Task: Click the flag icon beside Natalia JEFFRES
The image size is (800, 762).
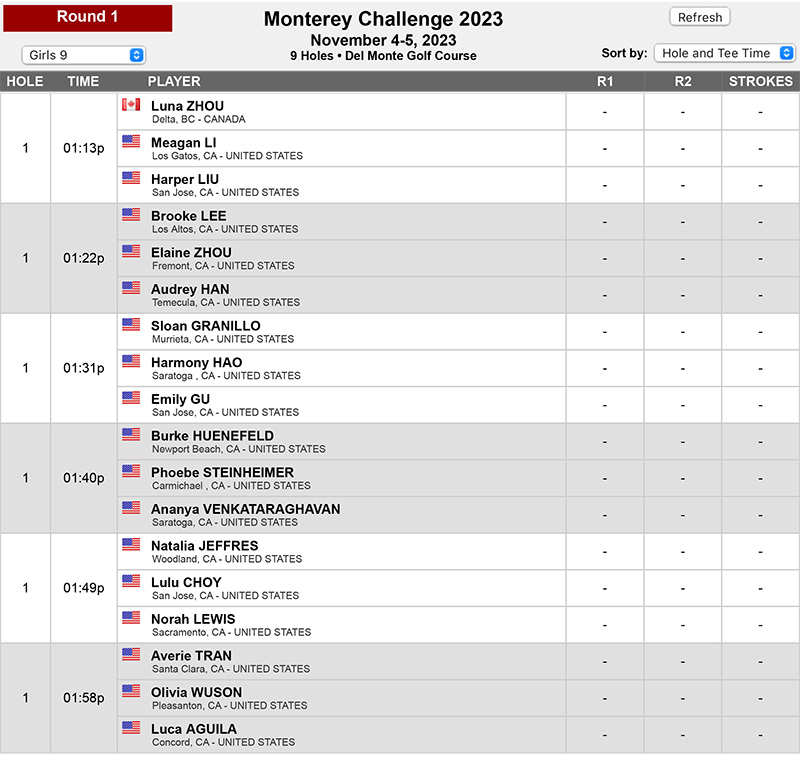Action: 131,544
